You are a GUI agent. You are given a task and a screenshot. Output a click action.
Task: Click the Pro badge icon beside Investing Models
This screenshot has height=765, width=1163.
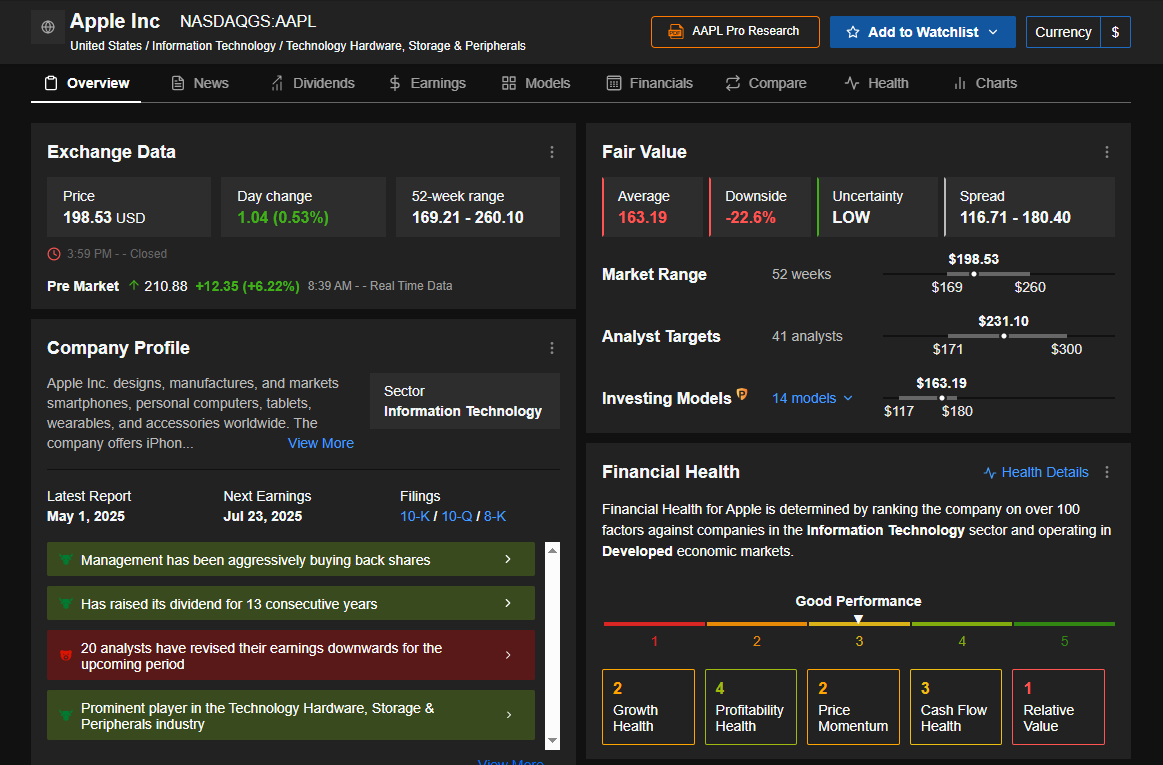pos(742,394)
